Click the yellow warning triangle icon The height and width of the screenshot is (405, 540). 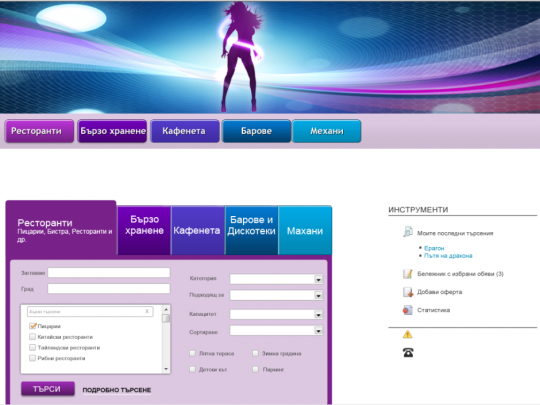coord(407,334)
